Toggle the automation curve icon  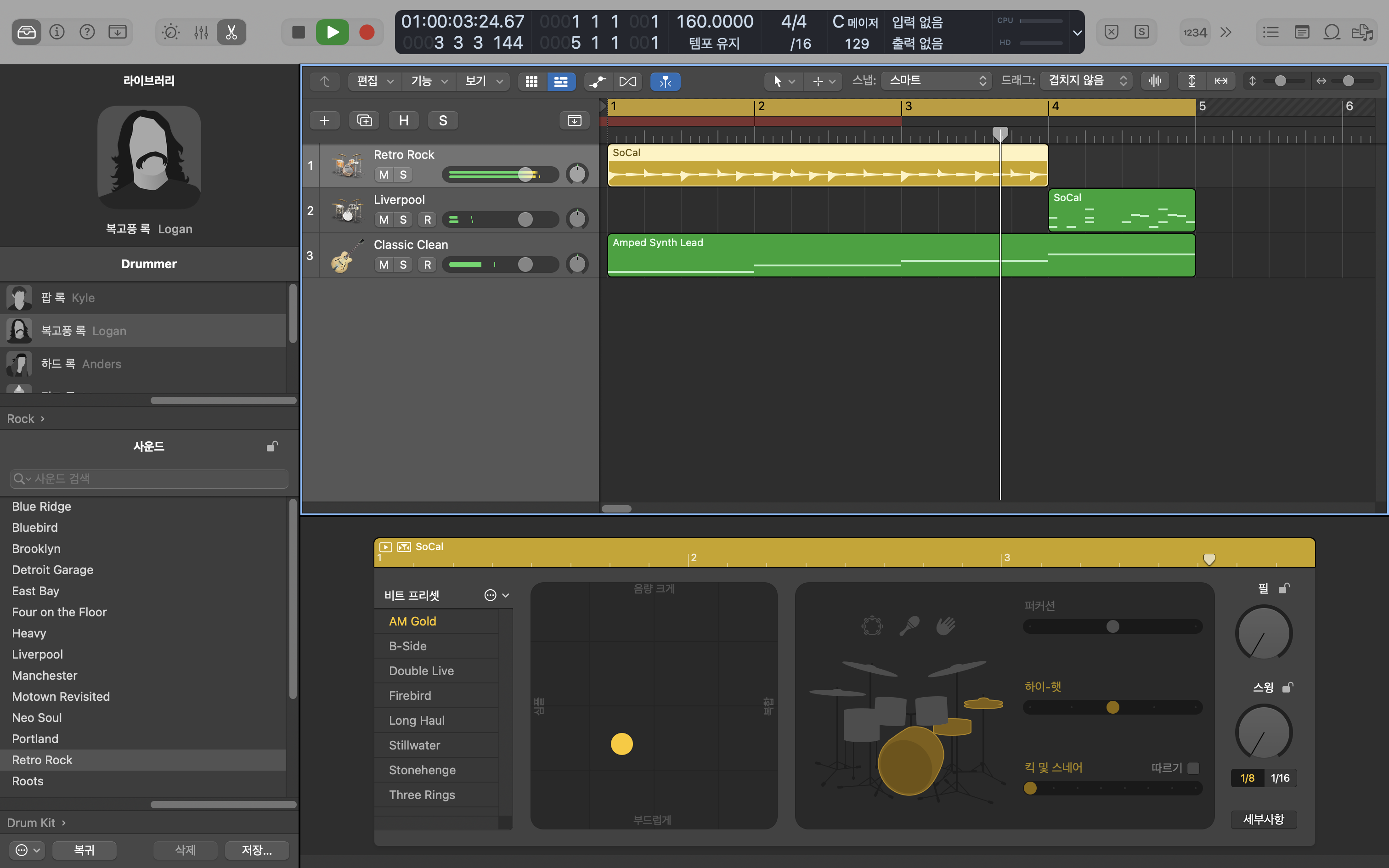coord(598,82)
